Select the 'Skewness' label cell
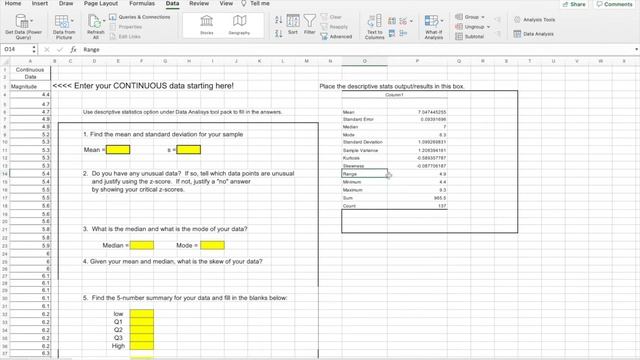Viewport: 640px width, 360px height. pos(364,166)
